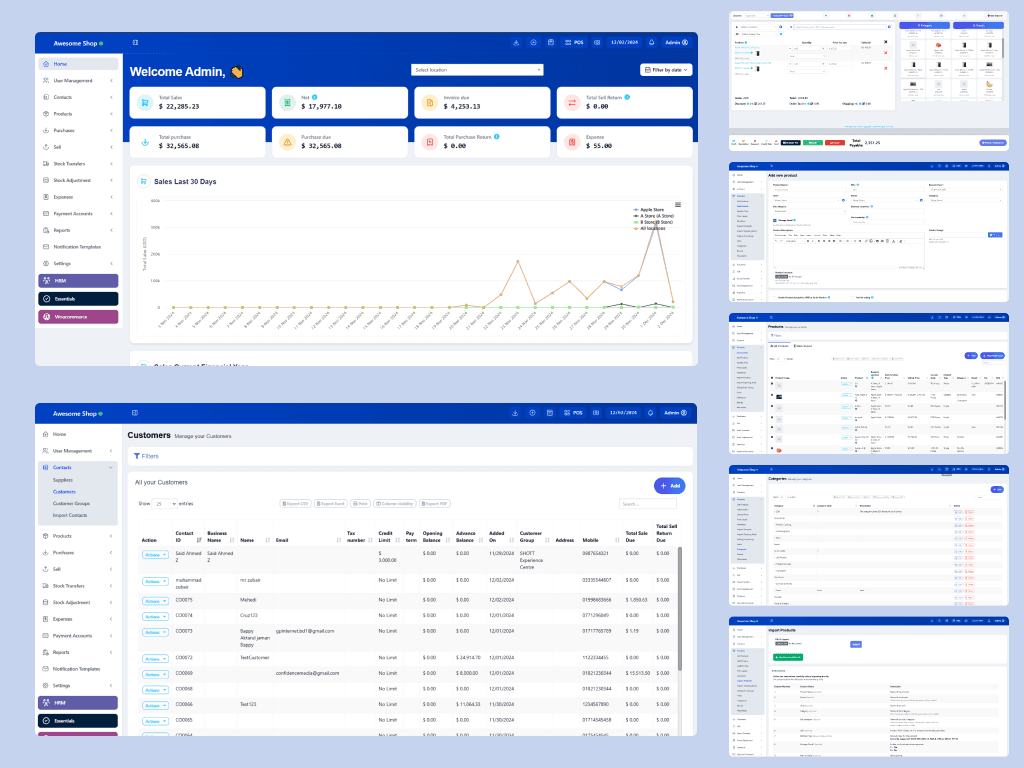Click Expense icon on dashboard card

(x=572, y=142)
